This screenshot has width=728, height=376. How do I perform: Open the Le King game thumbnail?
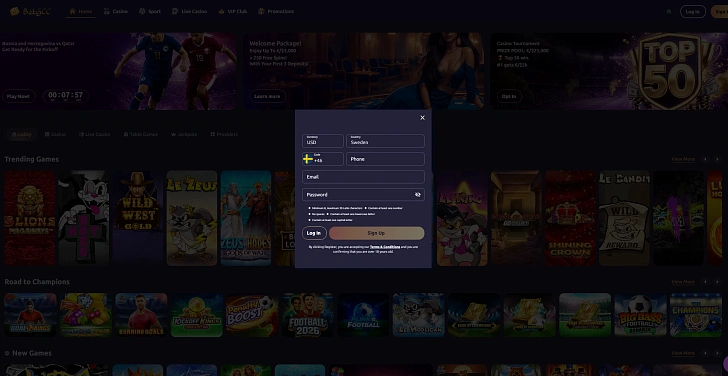click(x=462, y=218)
